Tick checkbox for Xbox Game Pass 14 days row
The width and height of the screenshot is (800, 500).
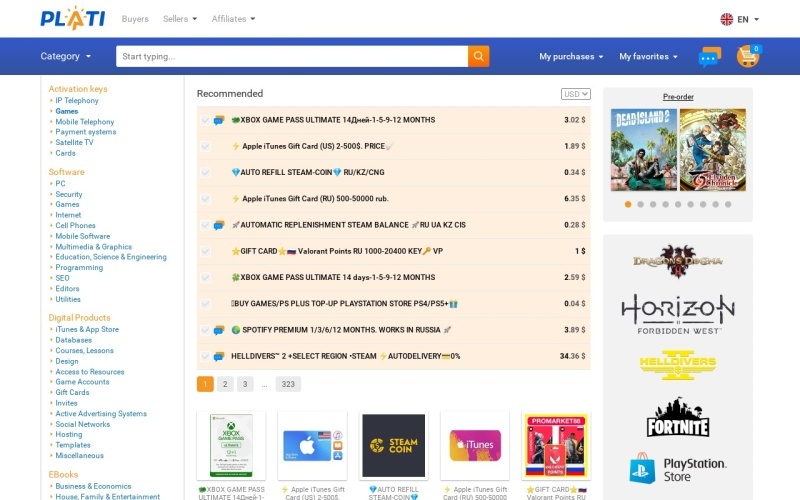pyautogui.click(x=205, y=278)
